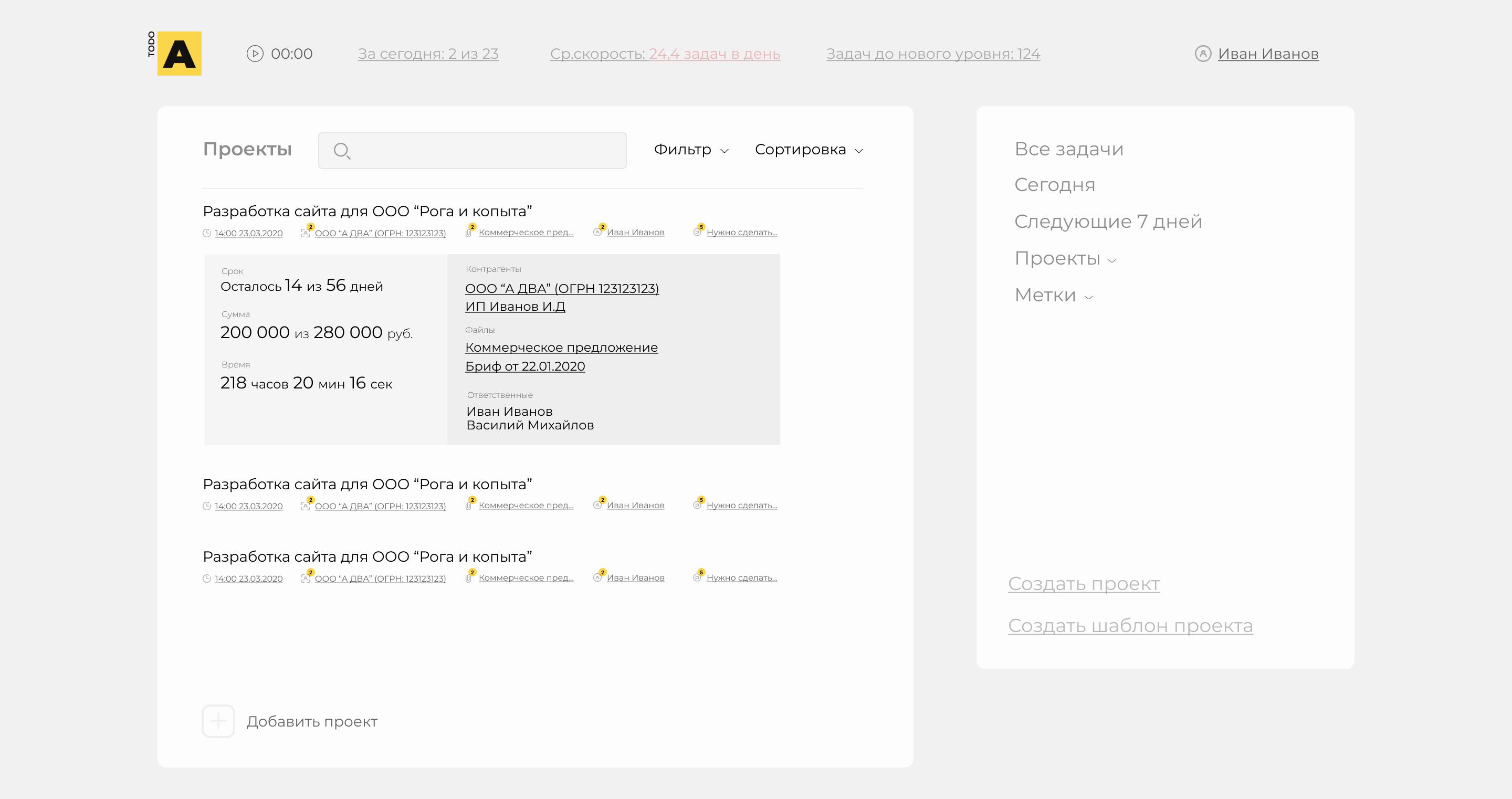The height and width of the screenshot is (799, 1512).
Task: Click tasks badge icon in third project row
Action: pos(697,577)
